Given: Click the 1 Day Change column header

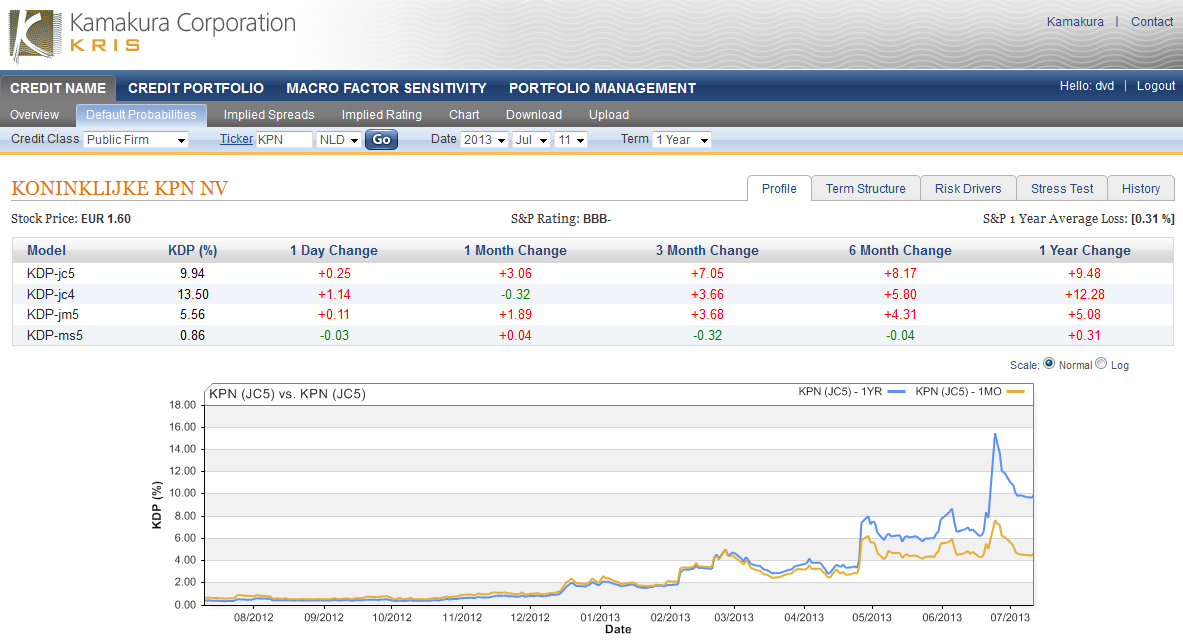Looking at the screenshot, I should (x=333, y=250).
